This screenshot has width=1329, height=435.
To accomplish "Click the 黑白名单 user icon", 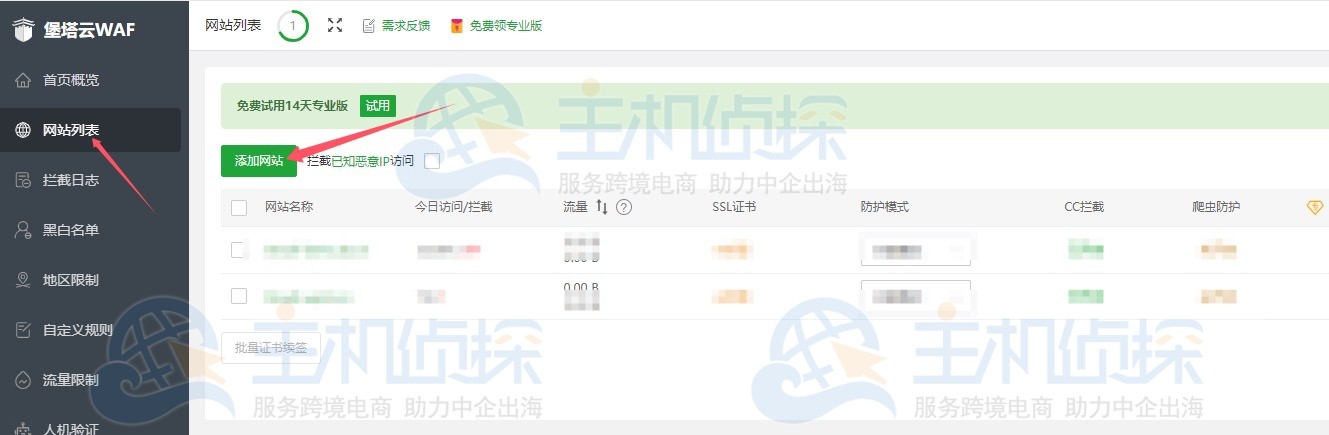I will coord(23,230).
